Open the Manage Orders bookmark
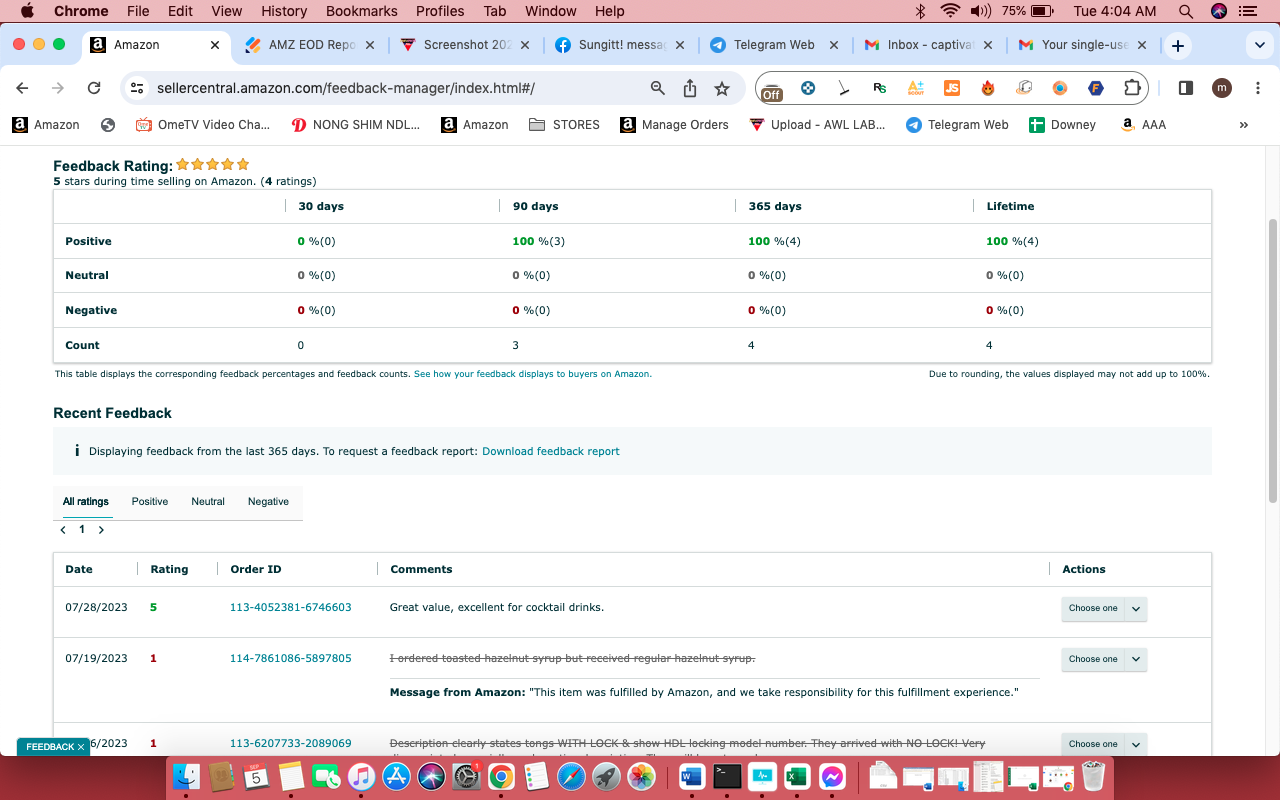 (x=675, y=125)
